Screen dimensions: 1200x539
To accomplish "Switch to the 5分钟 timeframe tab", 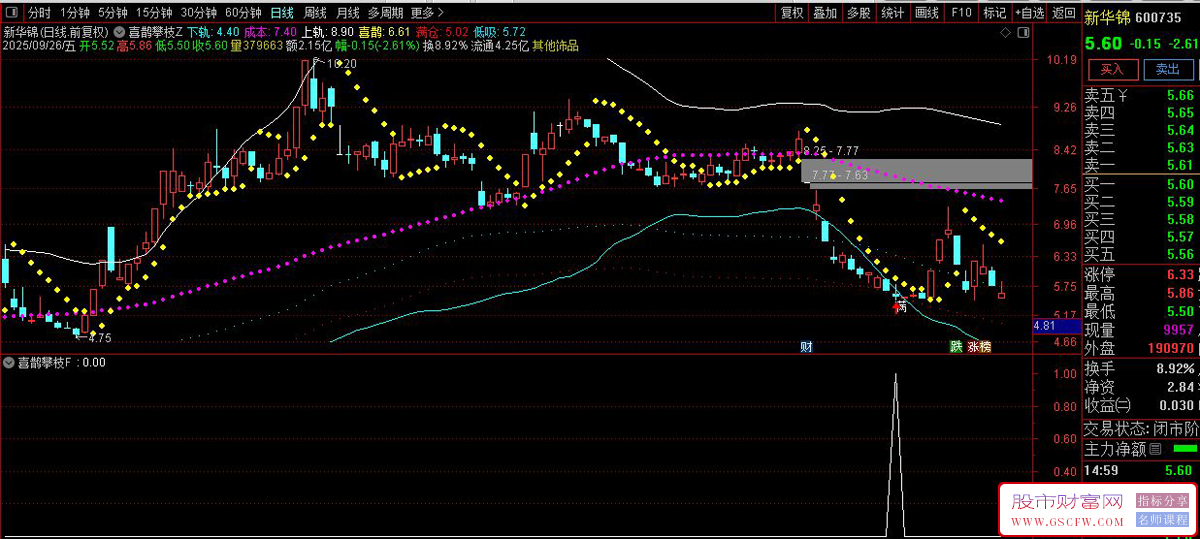I will [x=112, y=13].
